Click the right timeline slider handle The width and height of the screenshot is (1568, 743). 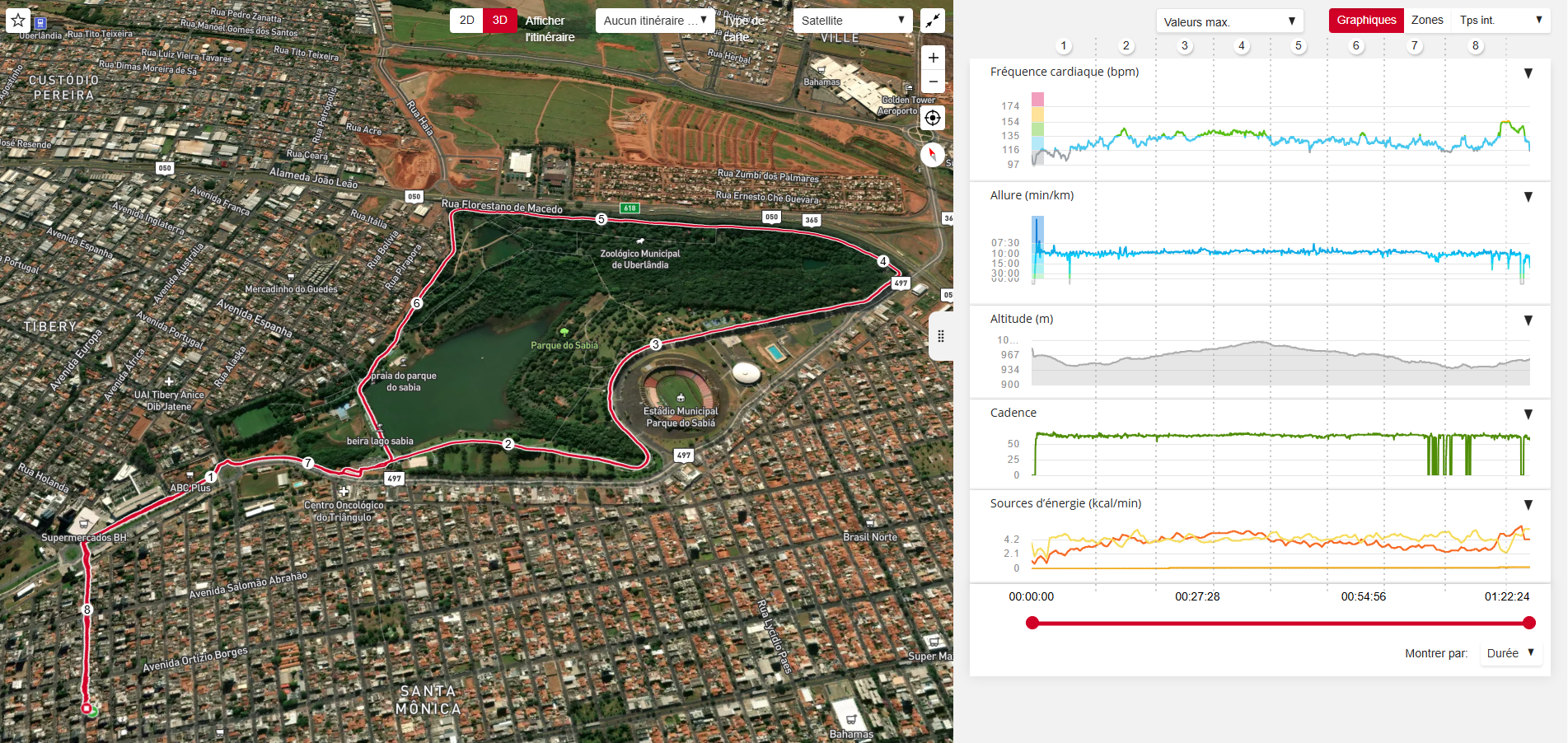pos(1529,623)
